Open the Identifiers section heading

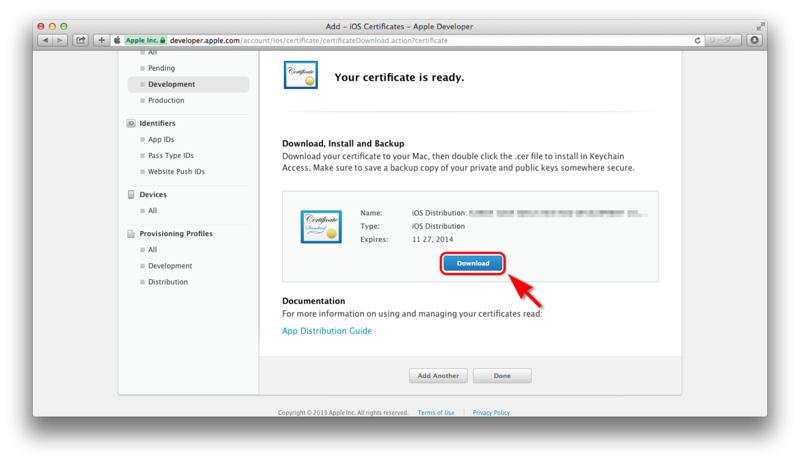click(x=157, y=123)
